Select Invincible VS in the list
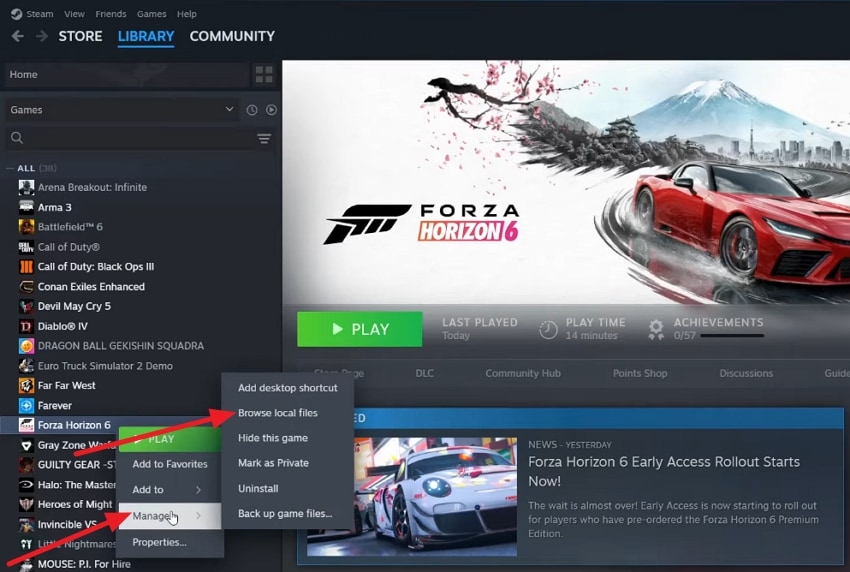The image size is (850, 572). [67, 524]
